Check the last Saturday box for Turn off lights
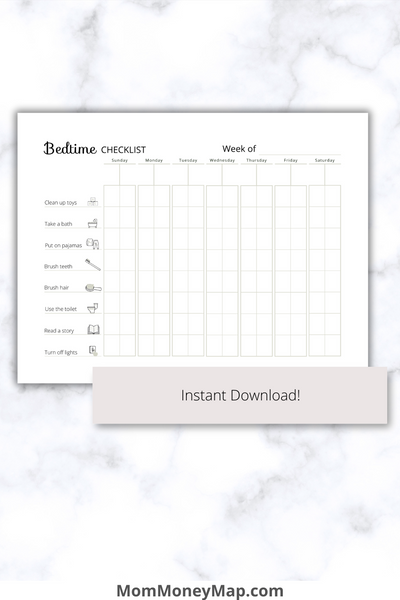 pyautogui.click(x=333, y=345)
